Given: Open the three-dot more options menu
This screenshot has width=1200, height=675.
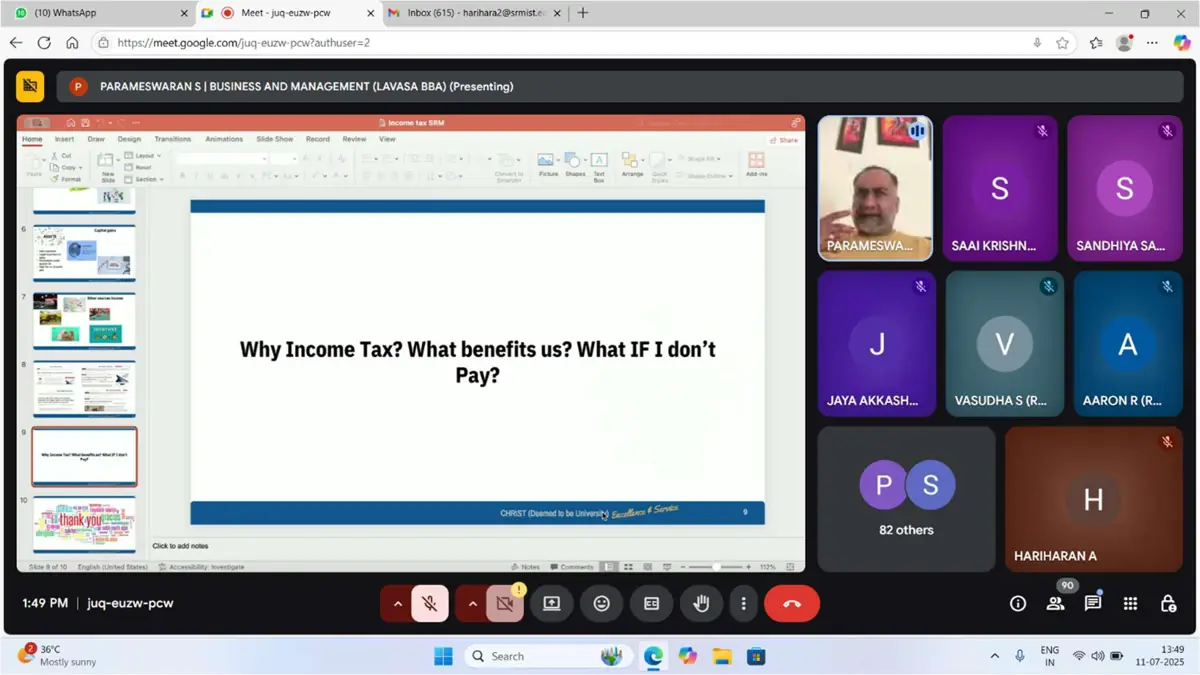Looking at the screenshot, I should tap(743, 604).
